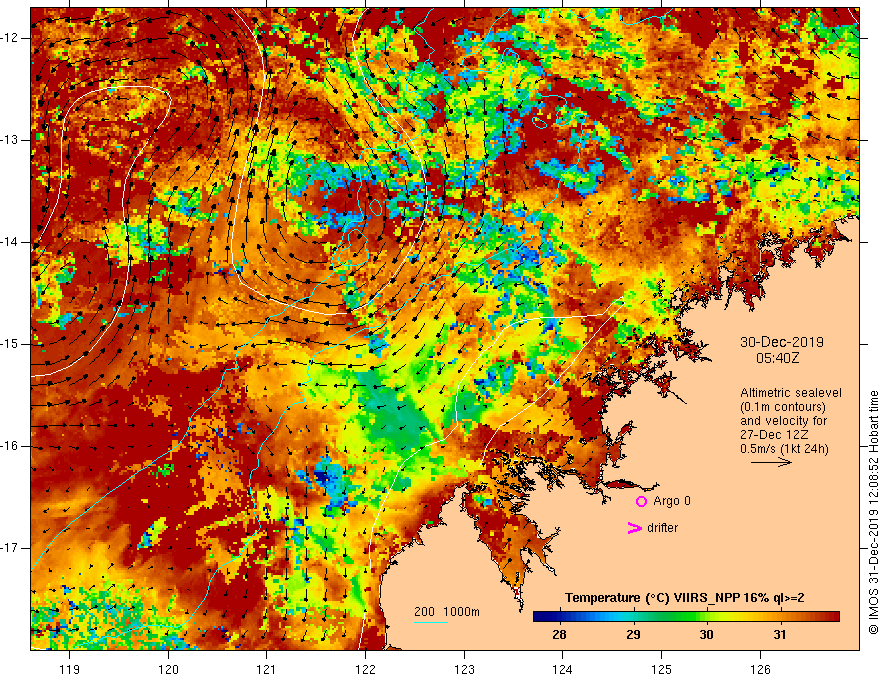Click the longitude axis label '122'
Screen dimensions: 880x680
coord(365,669)
